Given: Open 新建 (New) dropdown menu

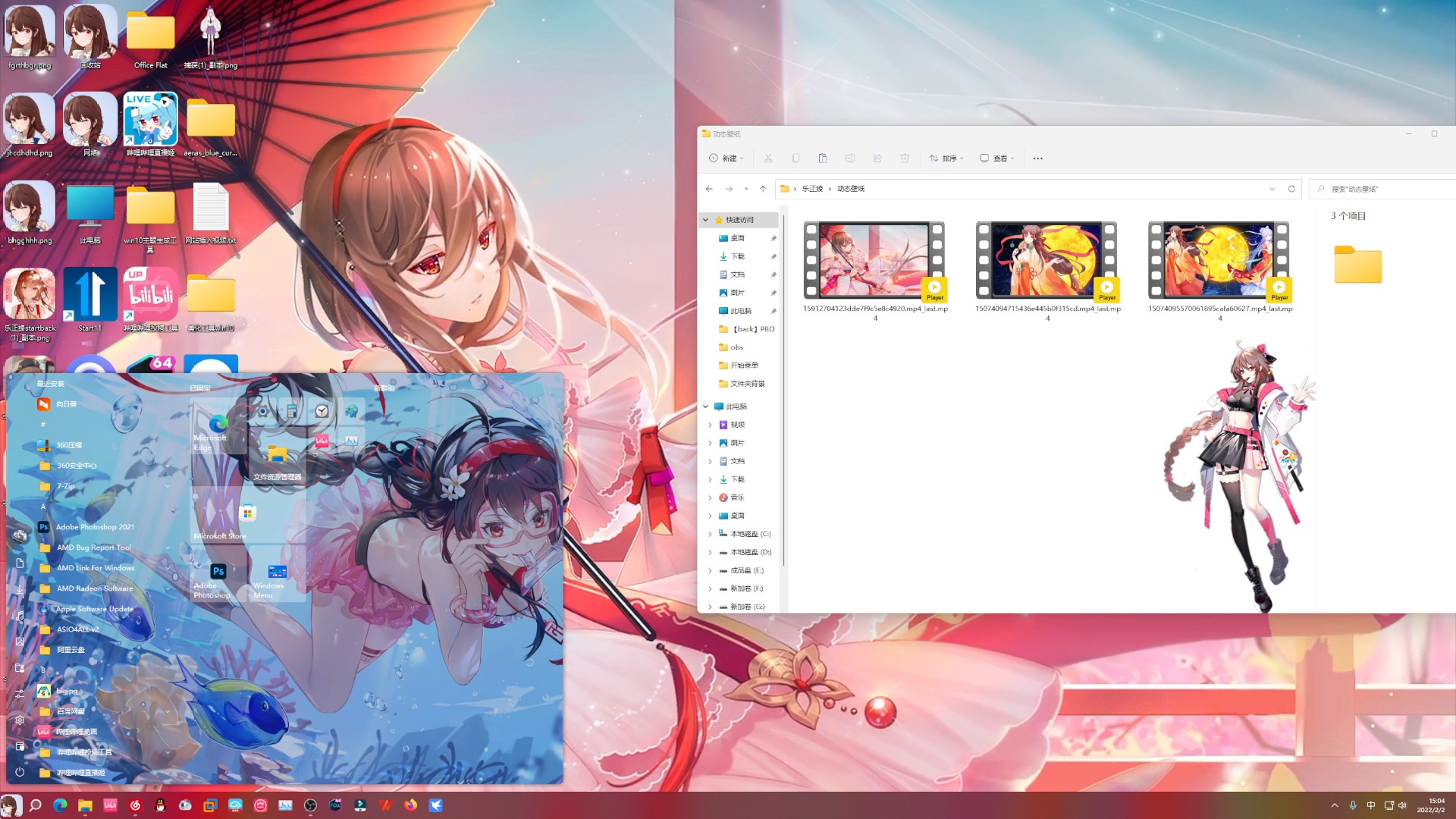Looking at the screenshot, I should click(x=726, y=158).
